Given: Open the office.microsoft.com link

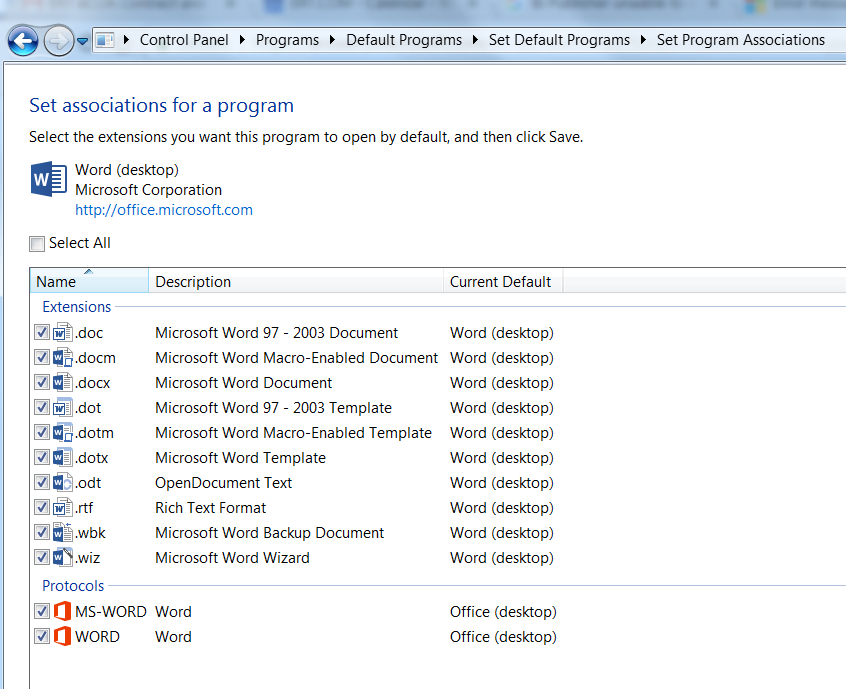Looking at the screenshot, I should (164, 210).
